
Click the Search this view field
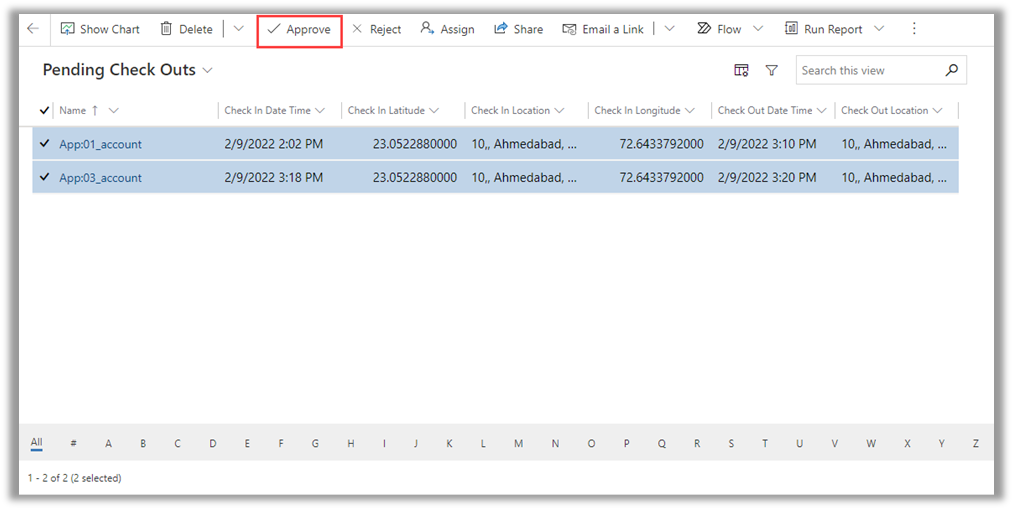868,70
